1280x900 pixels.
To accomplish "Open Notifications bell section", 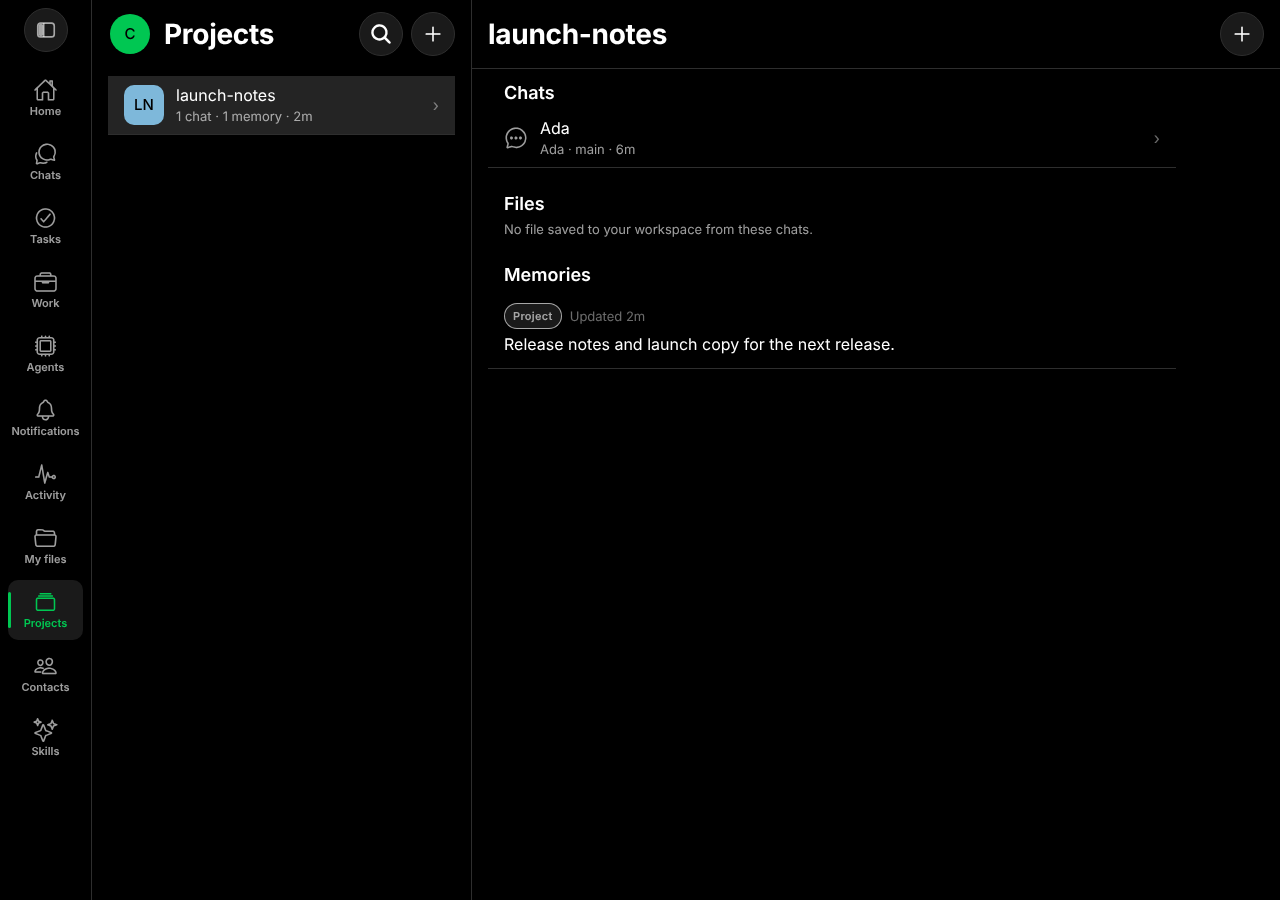I will 45,418.
